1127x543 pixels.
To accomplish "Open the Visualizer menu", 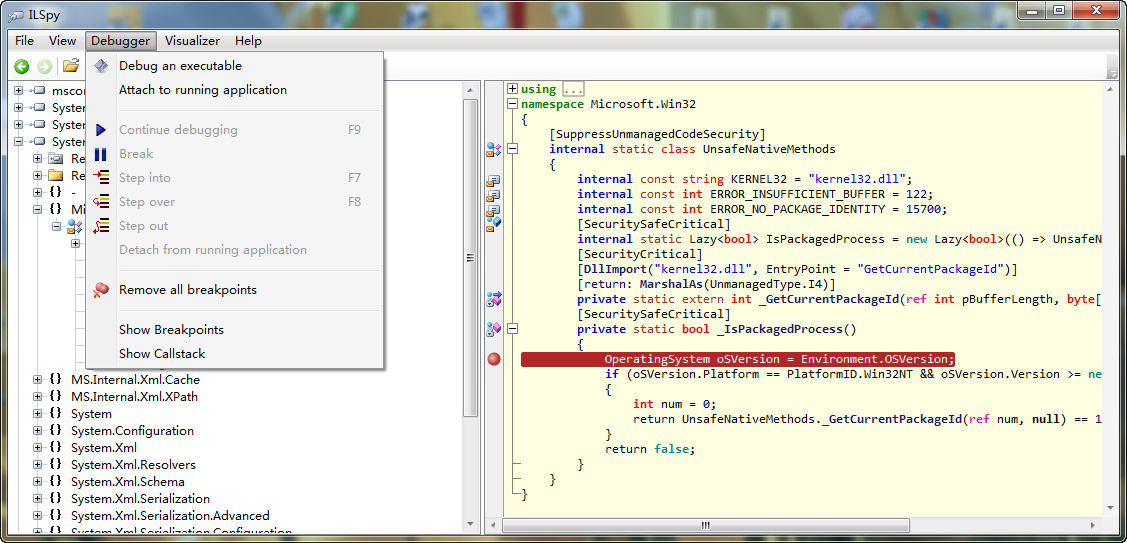I will click(192, 41).
